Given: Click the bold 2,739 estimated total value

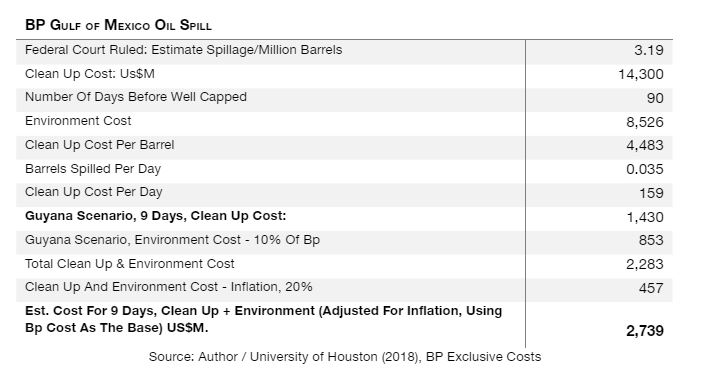Looking at the screenshot, I should [x=645, y=331].
